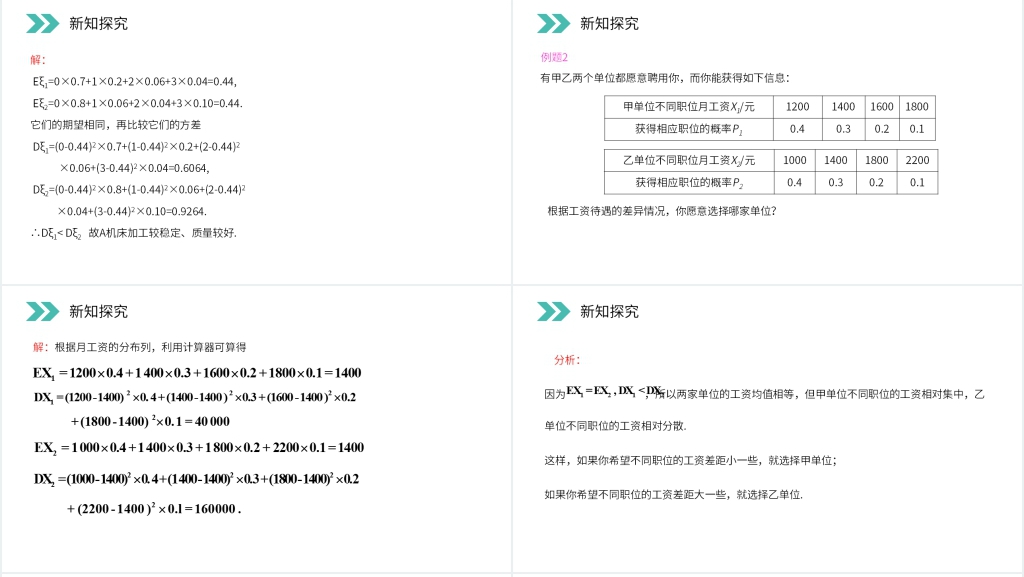Select the 乙单位不同职位月工资 header cell

[689, 161]
